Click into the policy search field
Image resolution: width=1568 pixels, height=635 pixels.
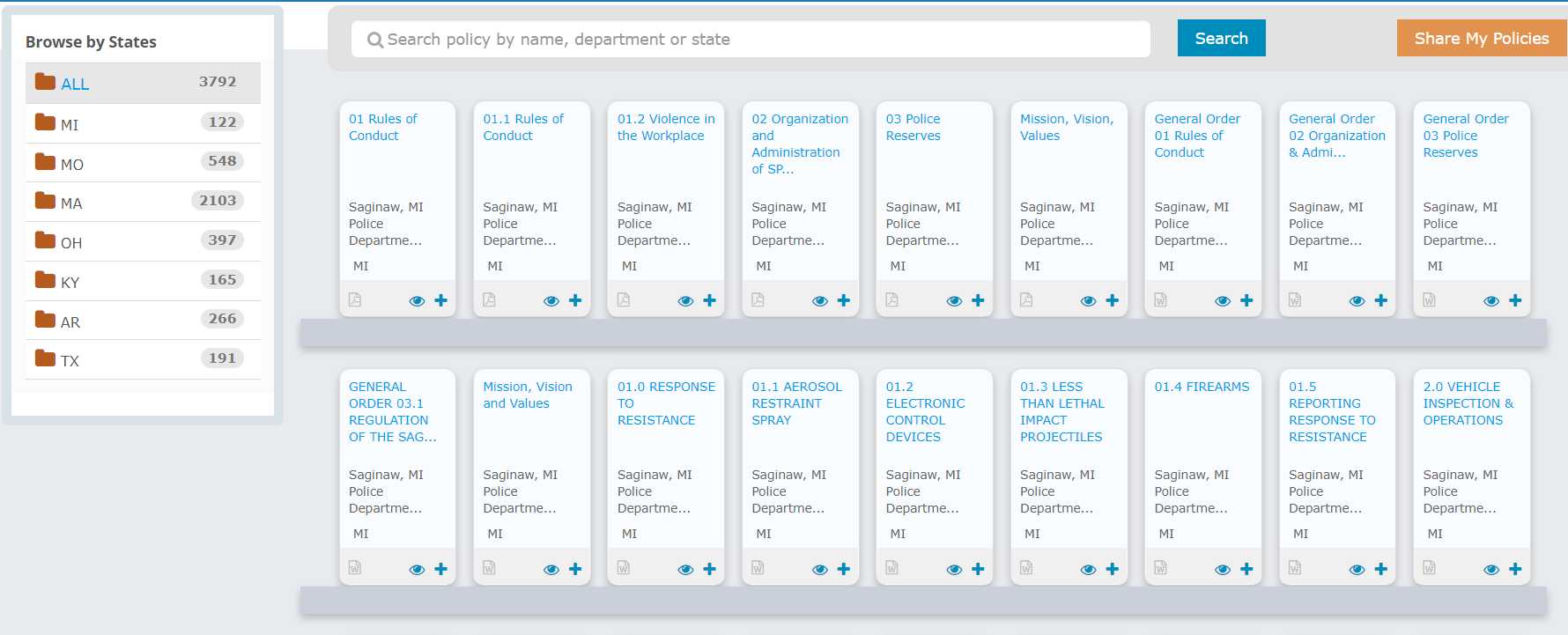tap(751, 40)
